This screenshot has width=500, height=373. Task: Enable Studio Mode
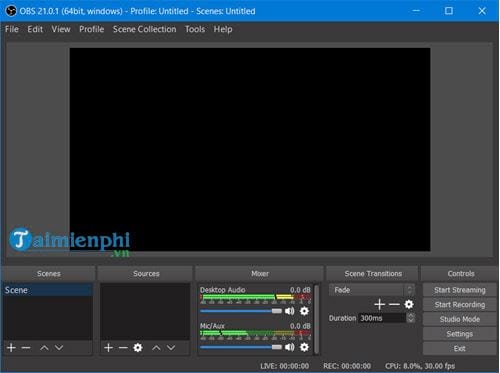tap(460, 319)
